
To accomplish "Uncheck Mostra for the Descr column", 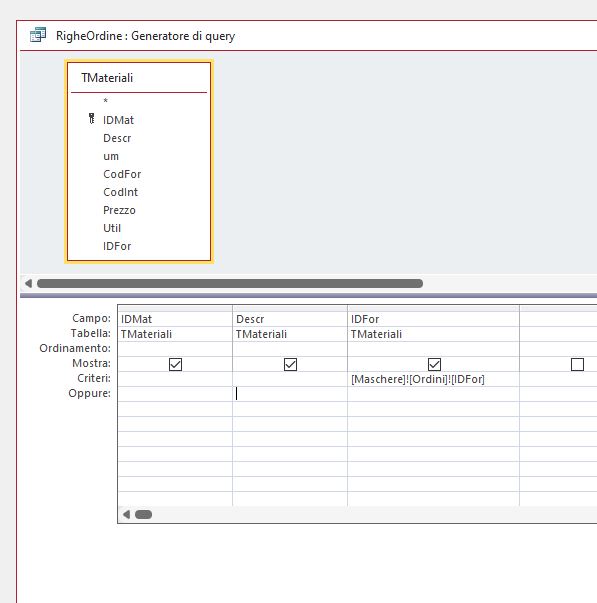I will (x=290, y=364).
